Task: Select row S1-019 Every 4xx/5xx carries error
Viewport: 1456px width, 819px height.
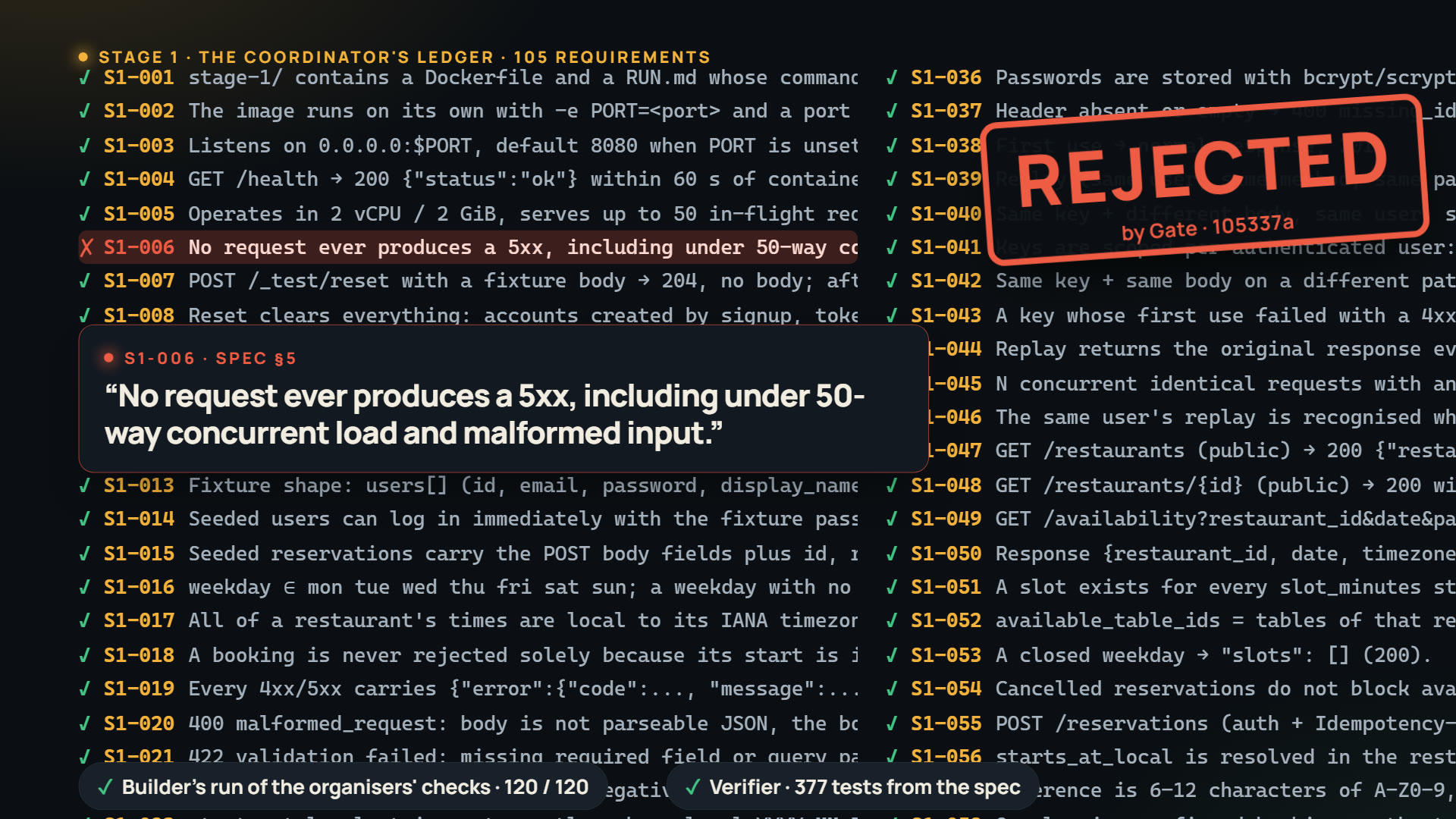Action: pyautogui.click(x=468, y=689)
